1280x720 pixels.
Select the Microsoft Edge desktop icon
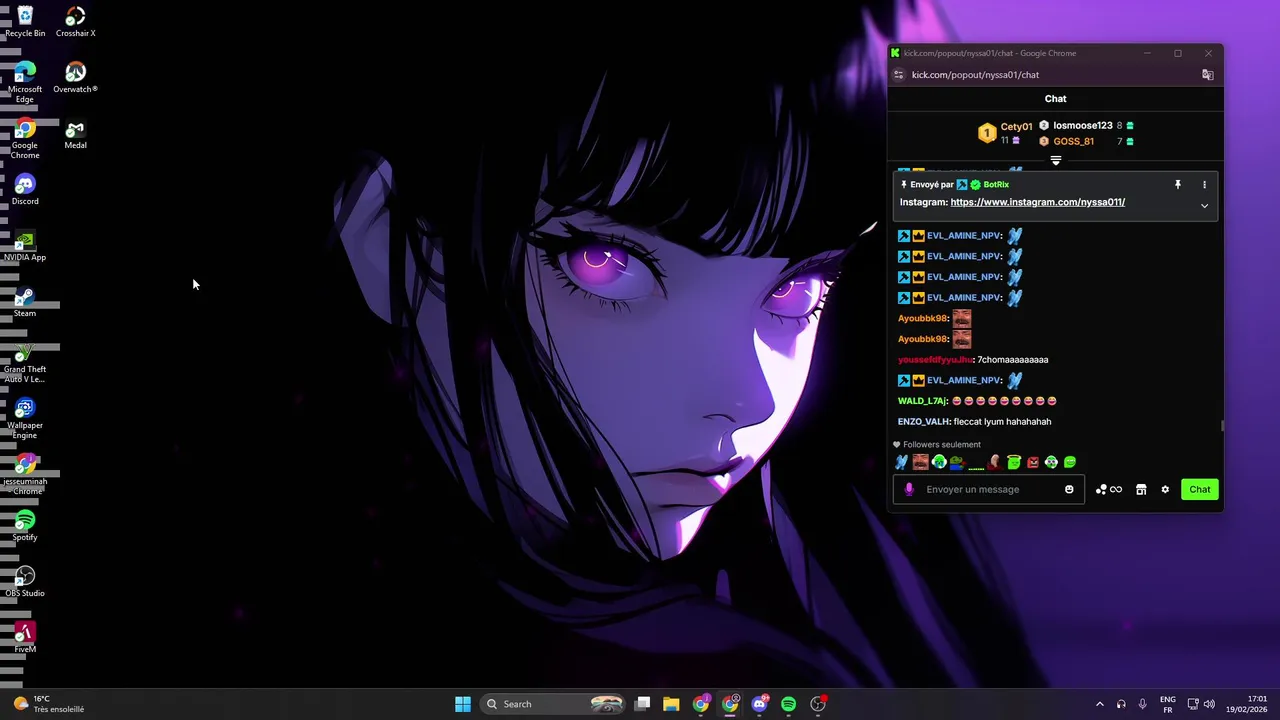25,82
